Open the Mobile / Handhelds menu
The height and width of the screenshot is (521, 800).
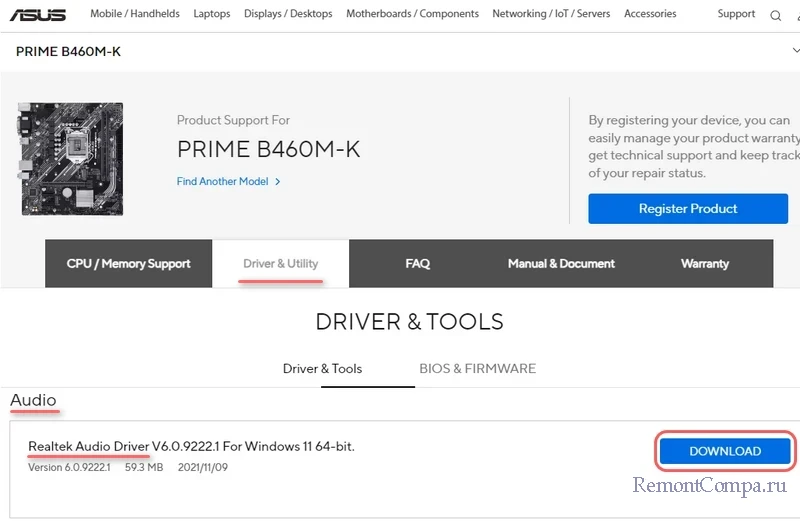135,14
